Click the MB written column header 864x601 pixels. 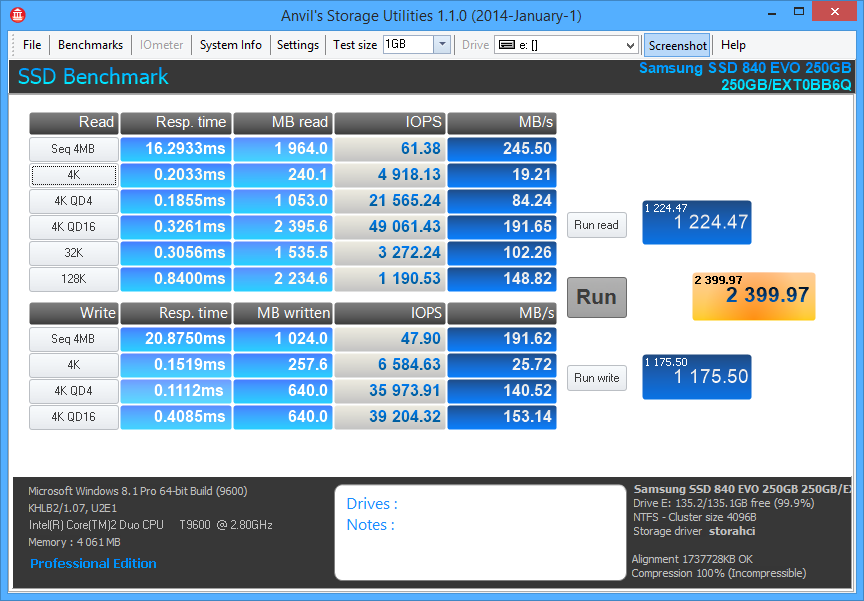click(x=283, y=313)
